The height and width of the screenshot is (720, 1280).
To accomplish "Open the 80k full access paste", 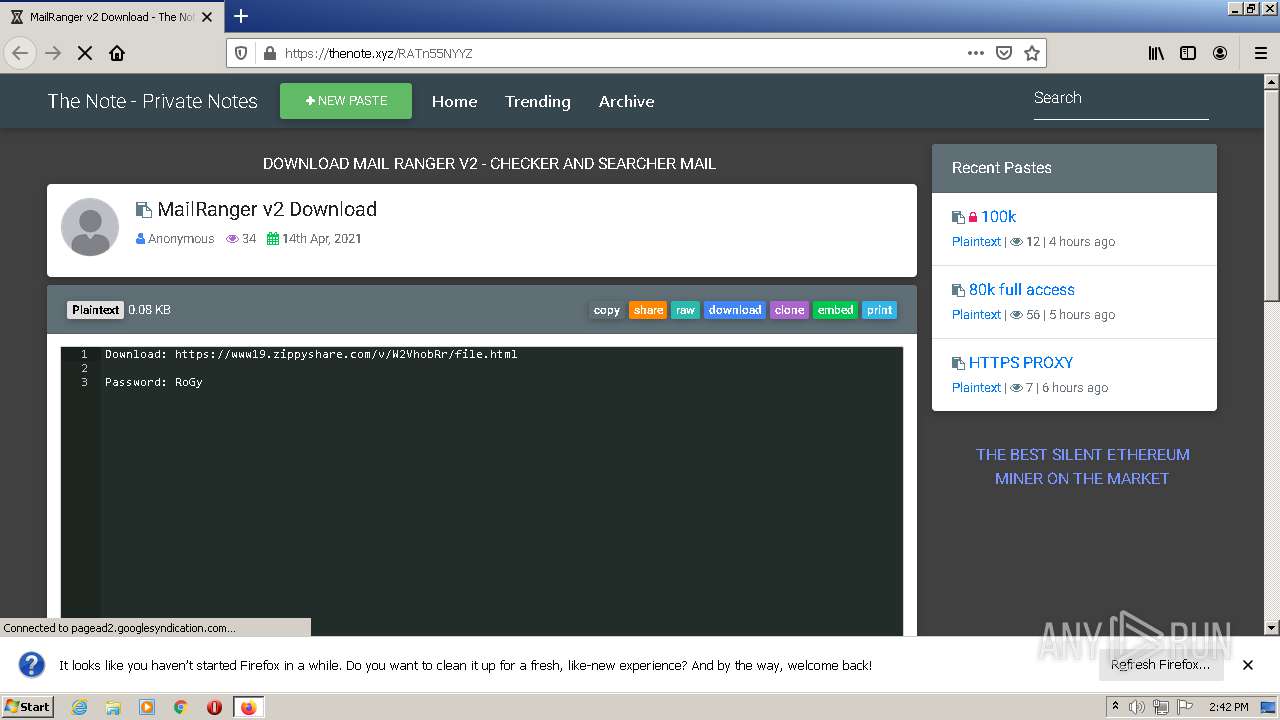I will tap(1021, 289).
